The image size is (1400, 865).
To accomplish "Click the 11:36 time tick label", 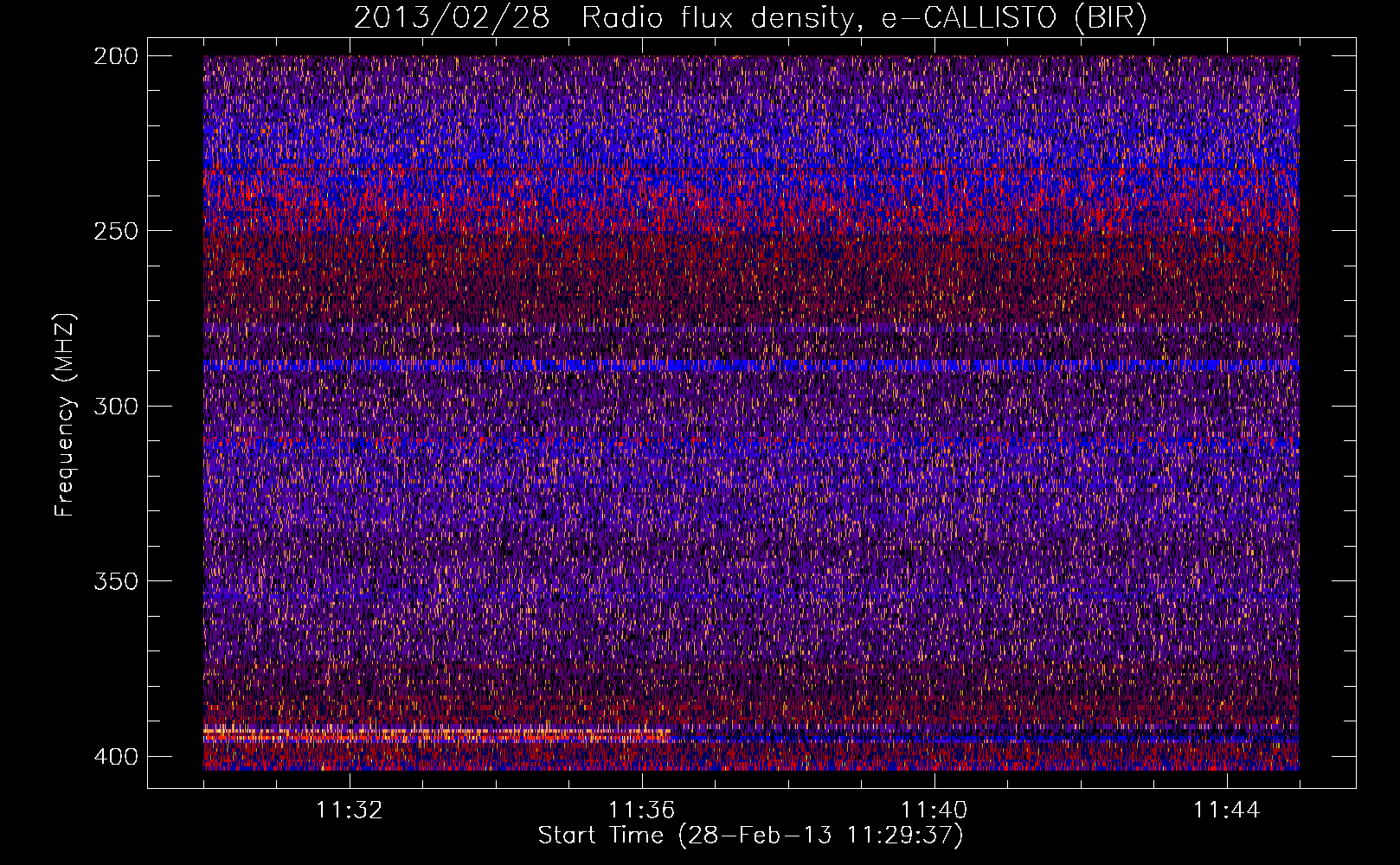I will 641,811.
